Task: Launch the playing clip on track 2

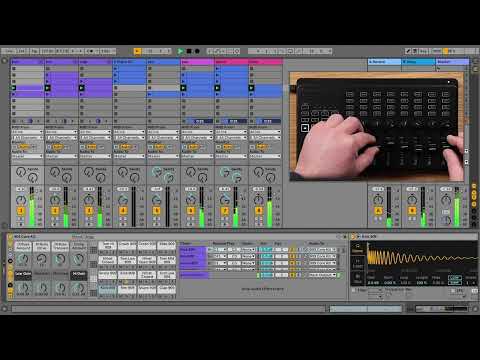Action: (48, 88)
